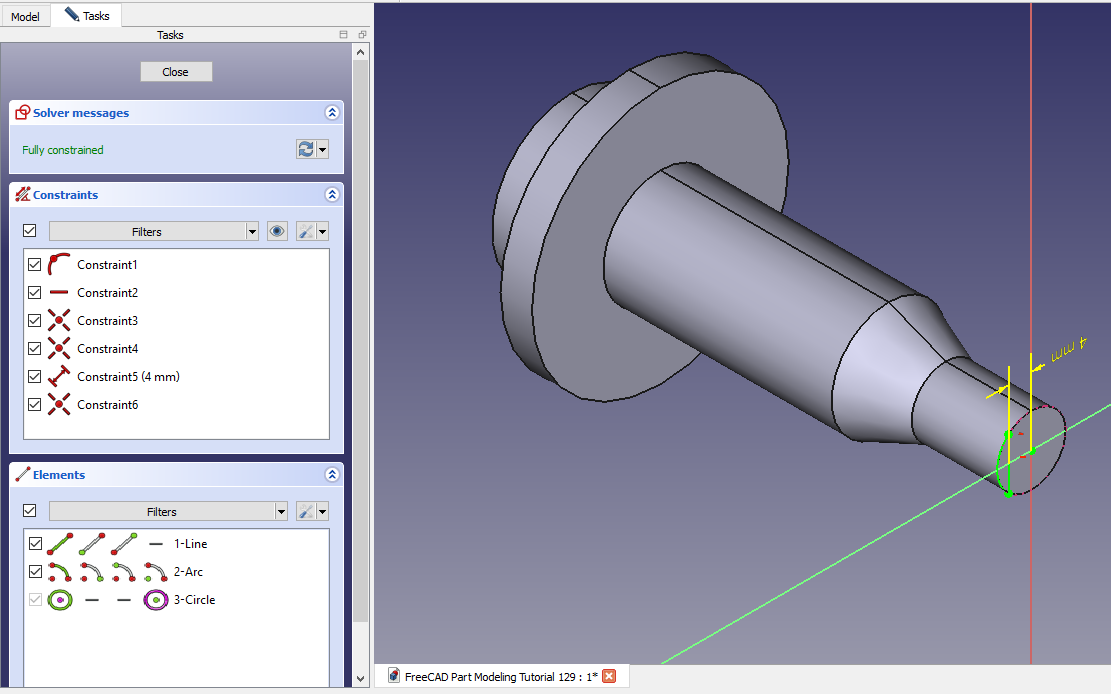
Task: Select the Constraint5 (4 mm) distance icon
Action: click(x=59, y=377)
